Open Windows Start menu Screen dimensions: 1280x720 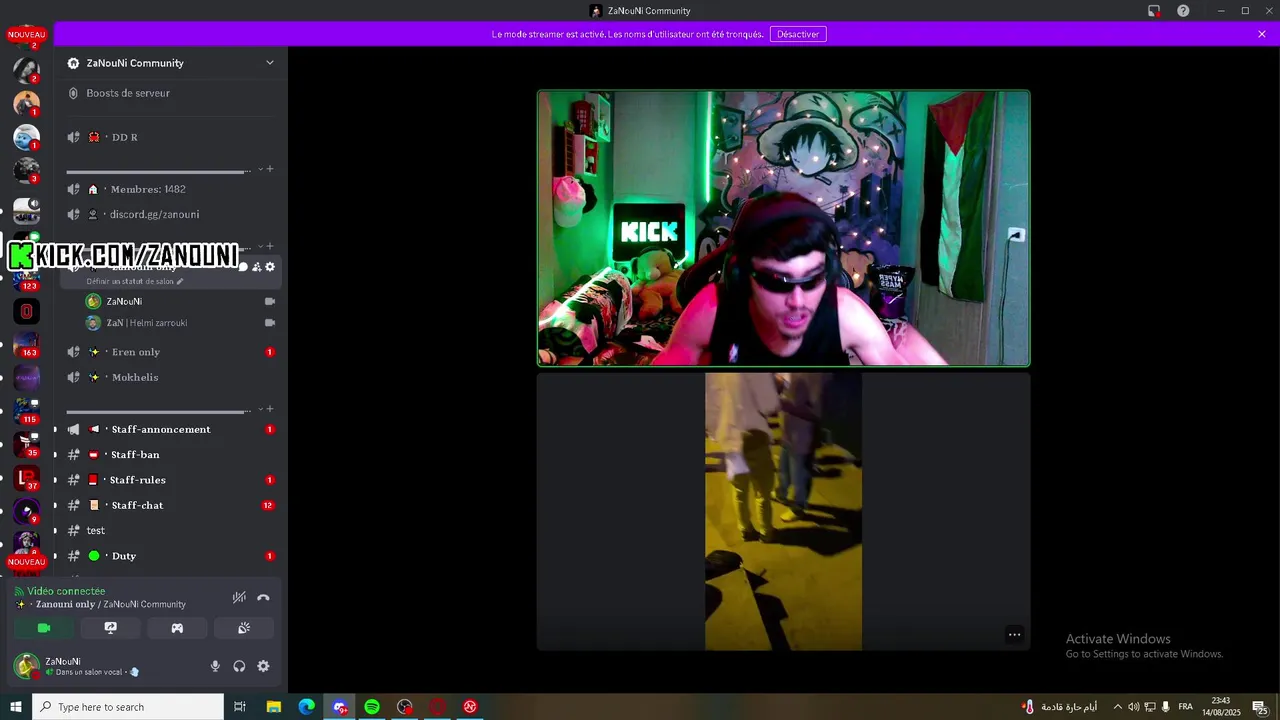tap(16, 707)
